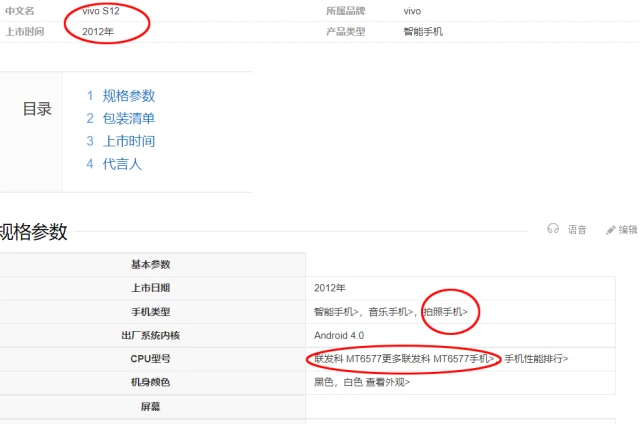This screenshot has height=424, width=641.
Task: Open 手机性能排行> link
Action: click(536, 359)
